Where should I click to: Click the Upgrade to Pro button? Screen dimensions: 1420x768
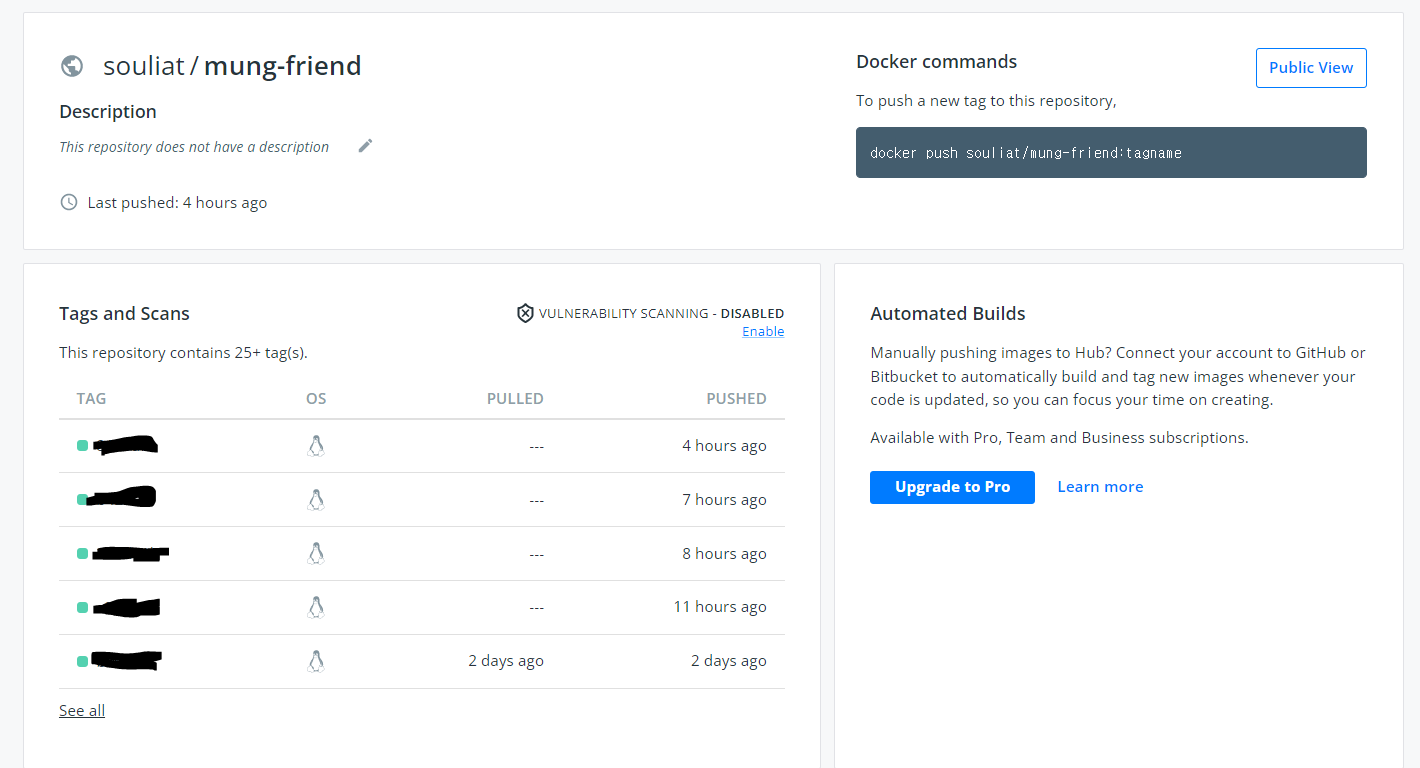tap(952, 487)
